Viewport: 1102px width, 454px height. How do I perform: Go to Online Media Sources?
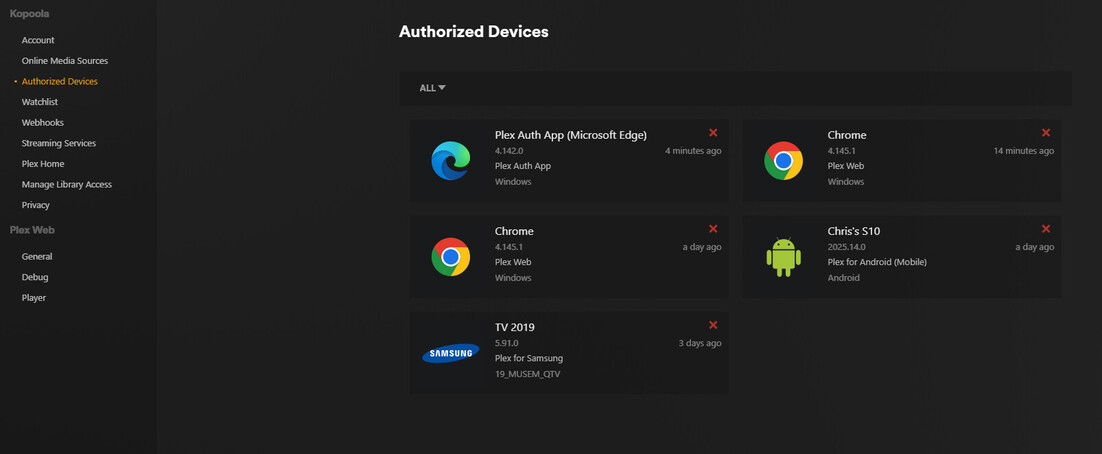click(65, 60)
